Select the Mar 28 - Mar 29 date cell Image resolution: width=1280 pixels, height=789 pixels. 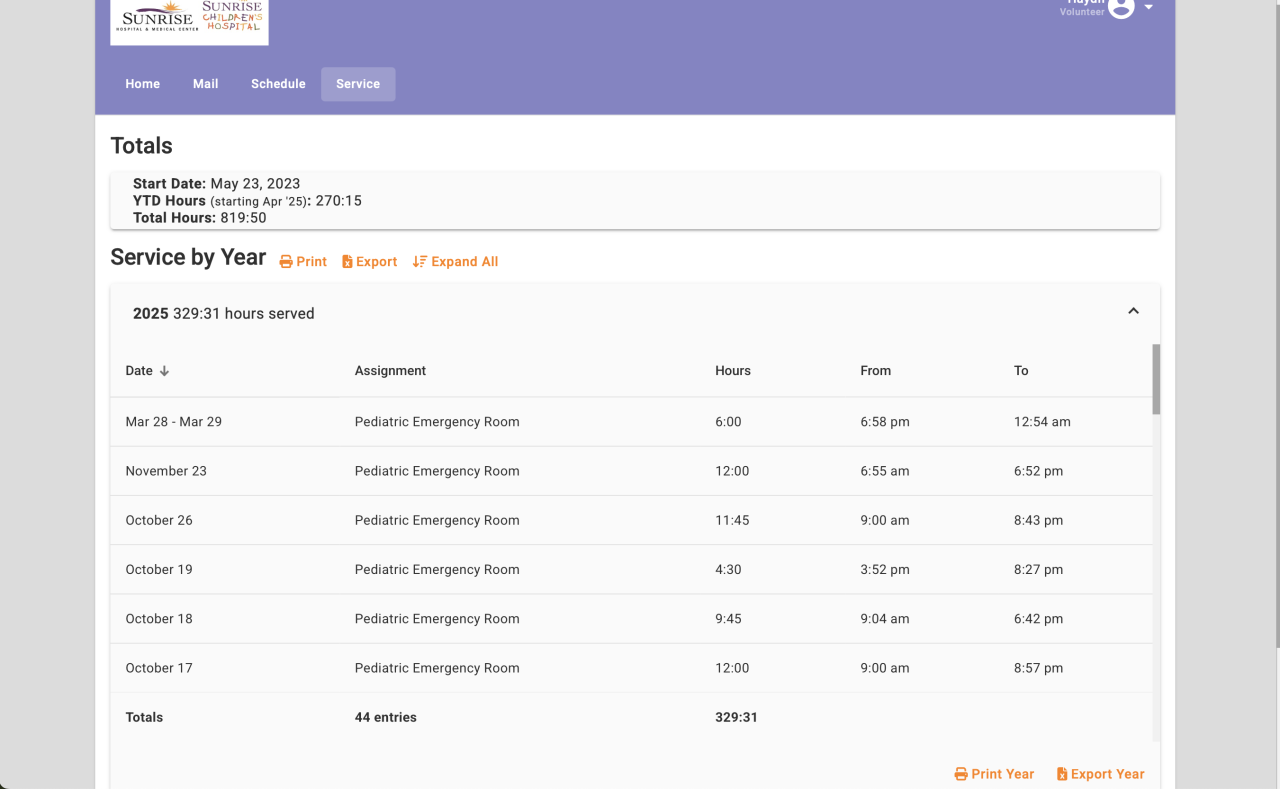[174, 422]
